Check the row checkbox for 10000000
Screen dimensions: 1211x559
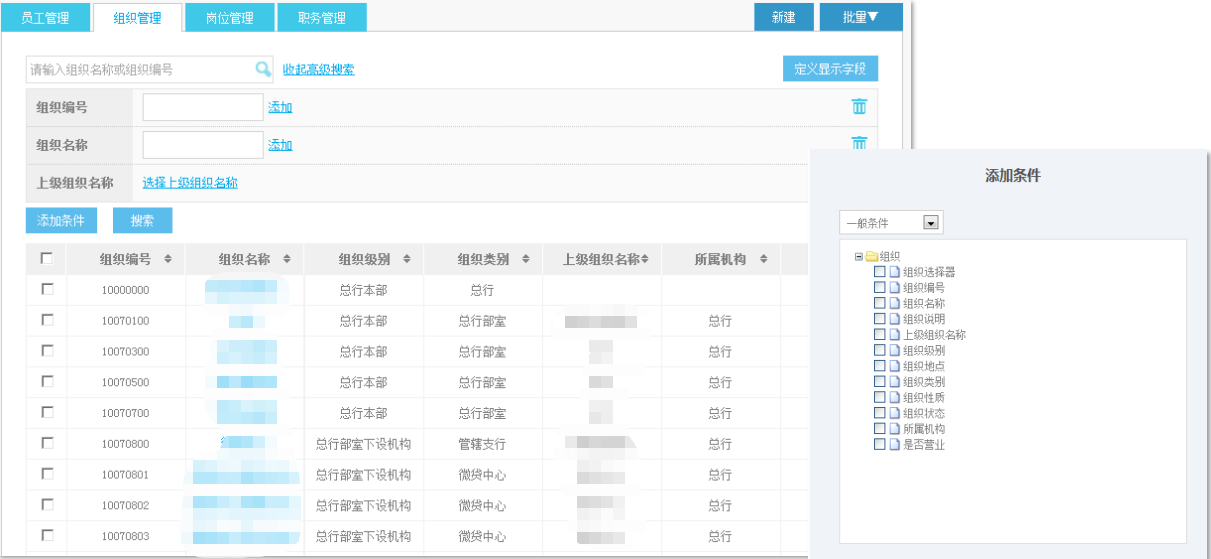coord(47,289)
